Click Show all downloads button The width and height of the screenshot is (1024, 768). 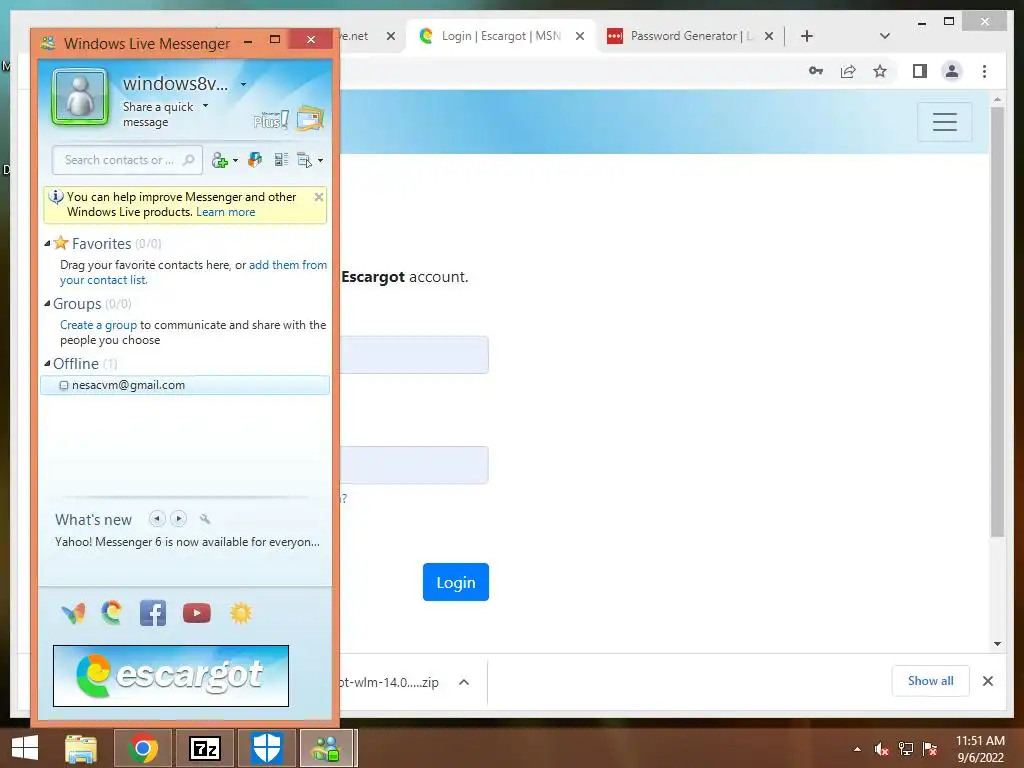[x=931, y=681]
